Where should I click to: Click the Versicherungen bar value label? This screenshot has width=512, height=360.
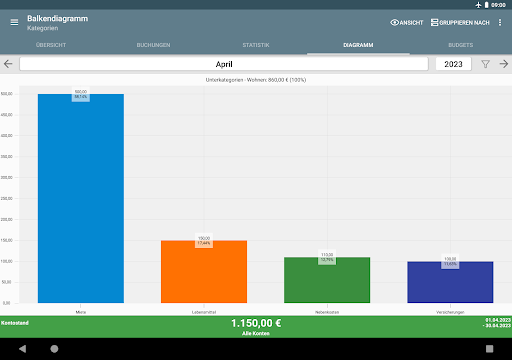pos(450,261)
